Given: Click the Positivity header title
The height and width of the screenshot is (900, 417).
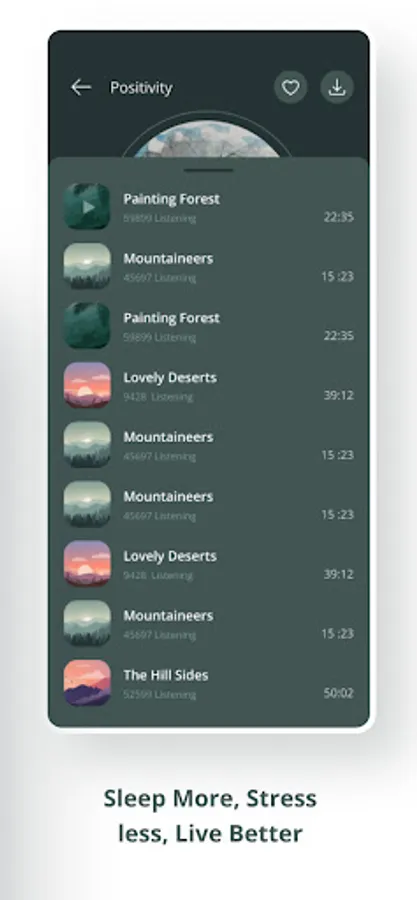Looking at the screenshot, I should tap(141, 88).
